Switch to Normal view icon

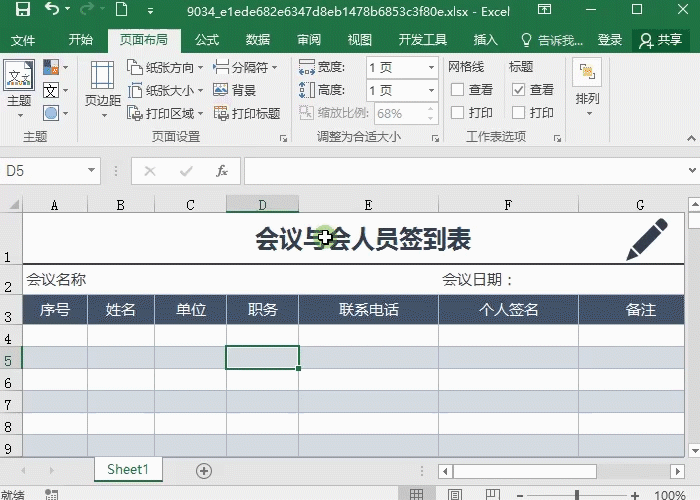click(416, 494)
